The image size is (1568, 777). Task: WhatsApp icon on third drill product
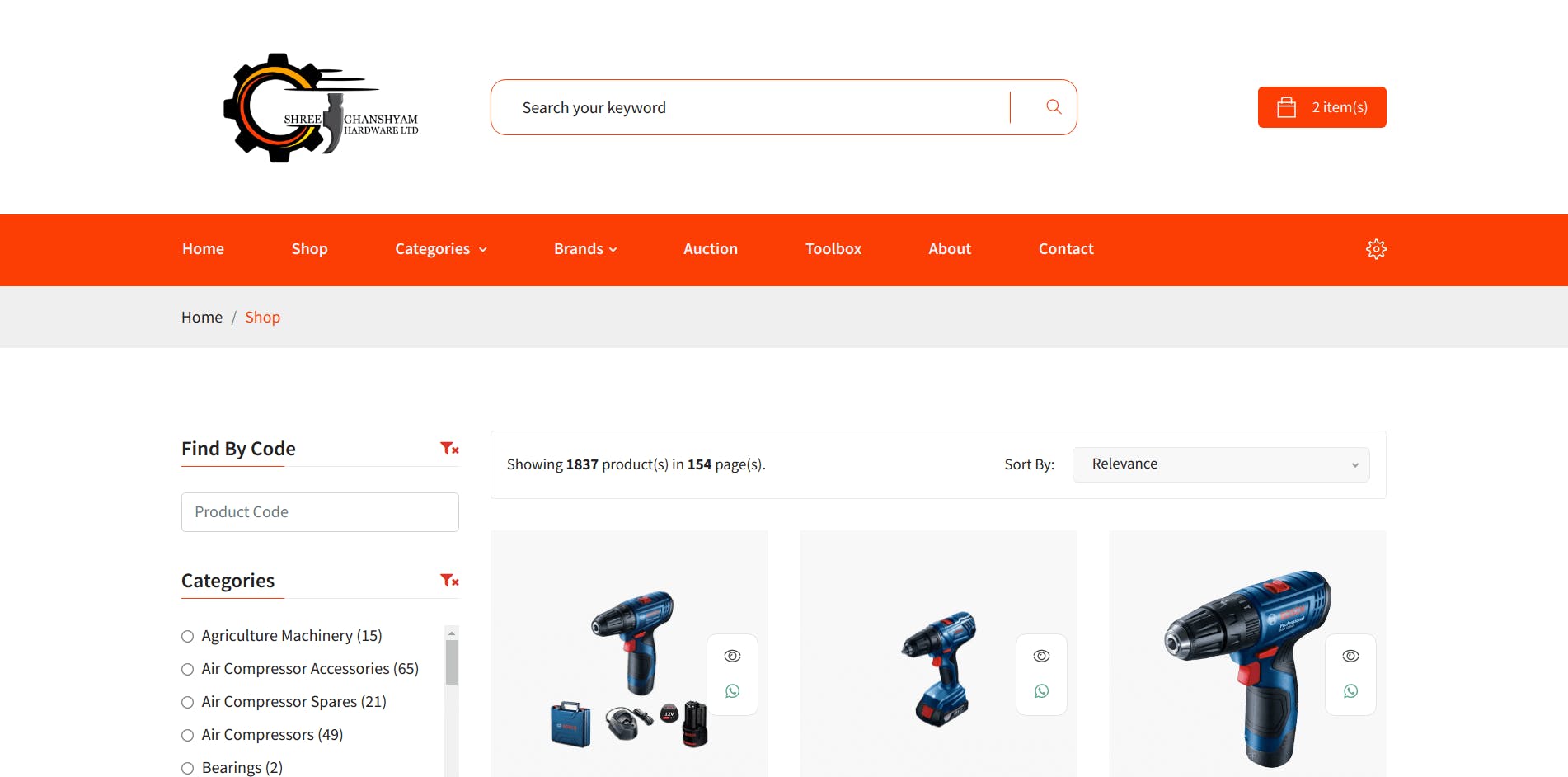[x=1350, y=691]
